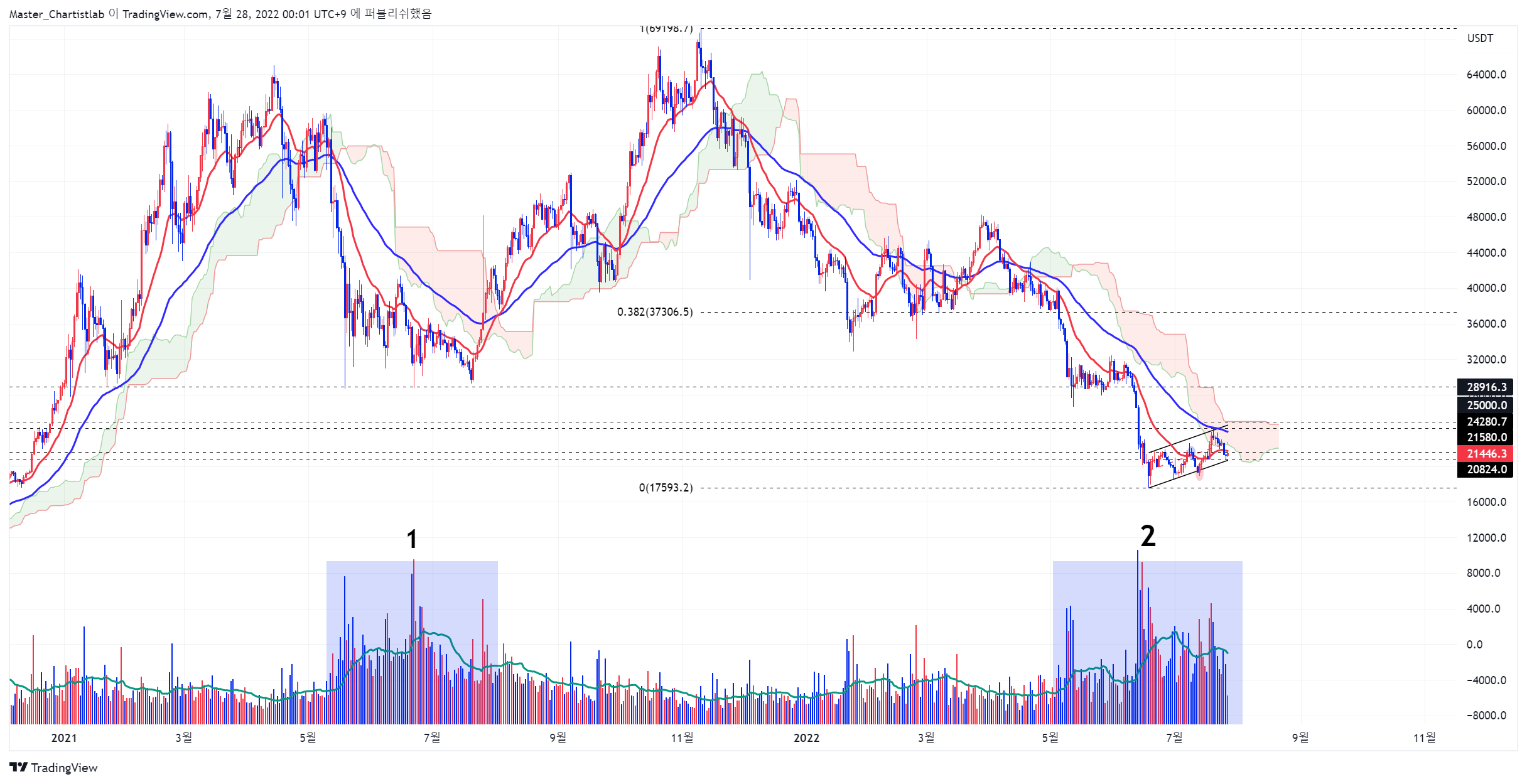Click the 2022 time axis label
Screen dimensions: 1527x784
tap(806, 738)
